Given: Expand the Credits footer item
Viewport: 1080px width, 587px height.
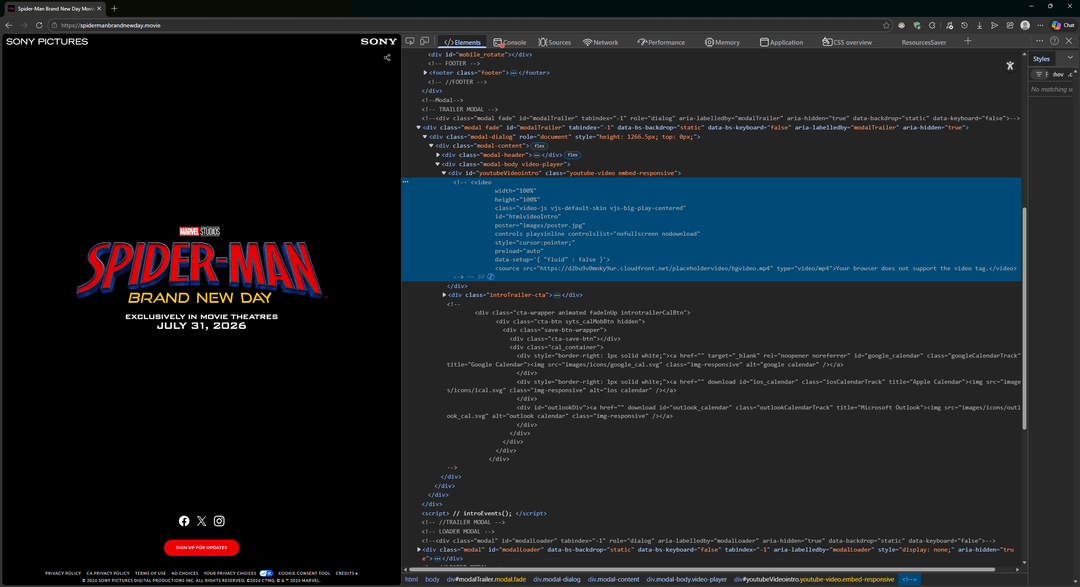Looking at the screenshot, I should 346,573.
